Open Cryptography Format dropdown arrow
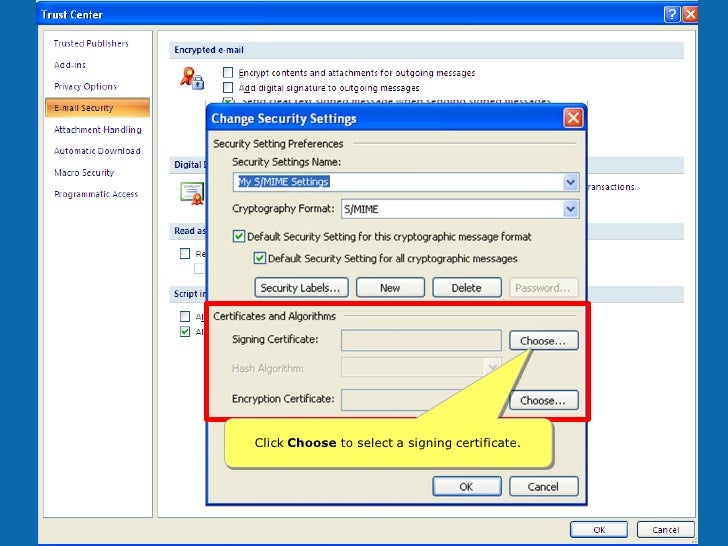This screenshot has width=728, height=546. (x=571, y=209)
